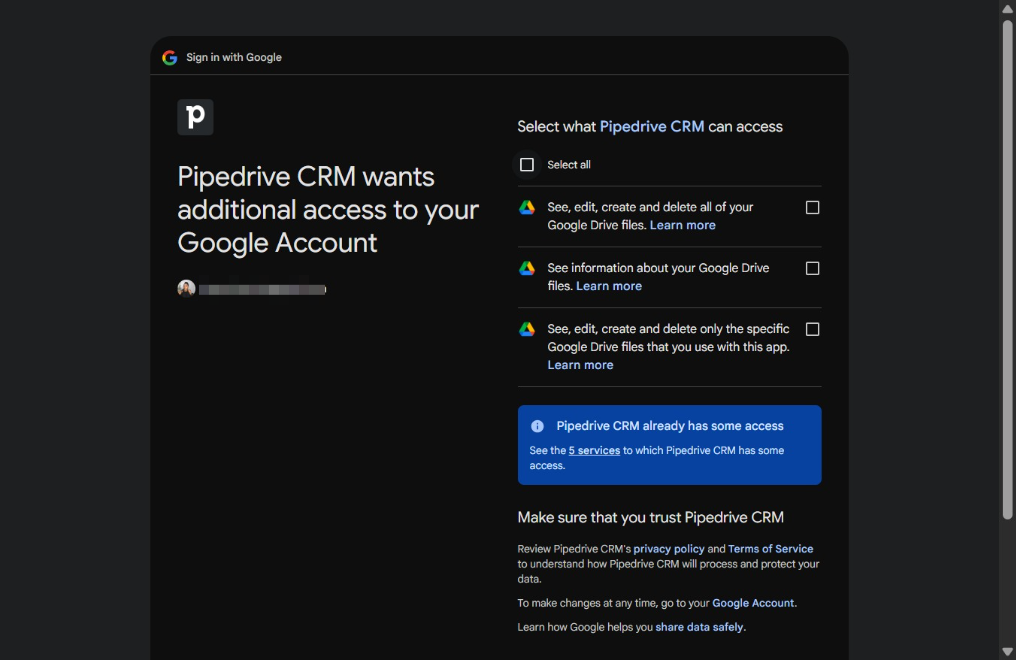View the 5 services link
Image resolution: width=1016 pixels, height=660 pixels.
594,450
